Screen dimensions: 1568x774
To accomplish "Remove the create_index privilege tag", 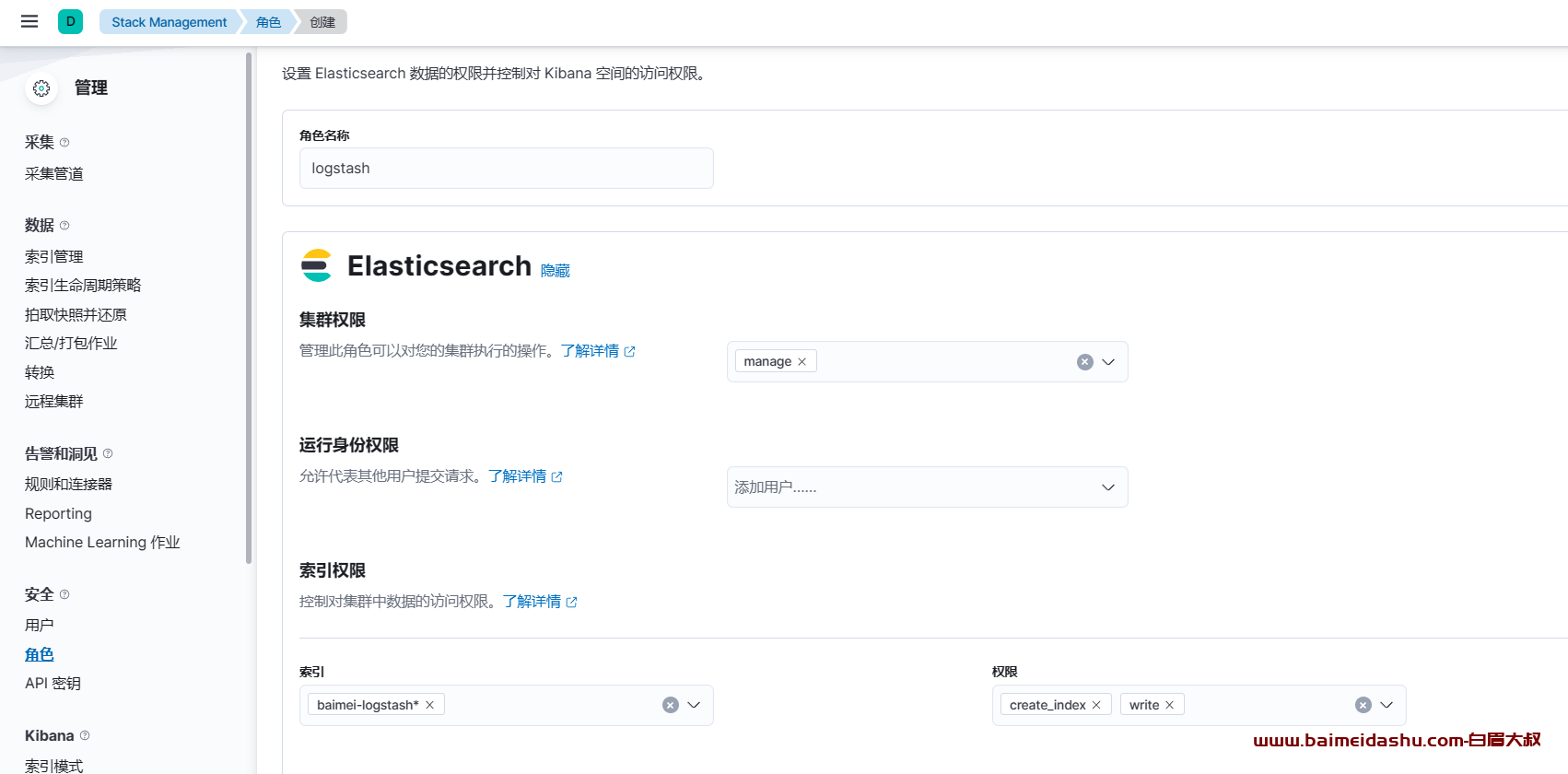I will click(1096, 705).
